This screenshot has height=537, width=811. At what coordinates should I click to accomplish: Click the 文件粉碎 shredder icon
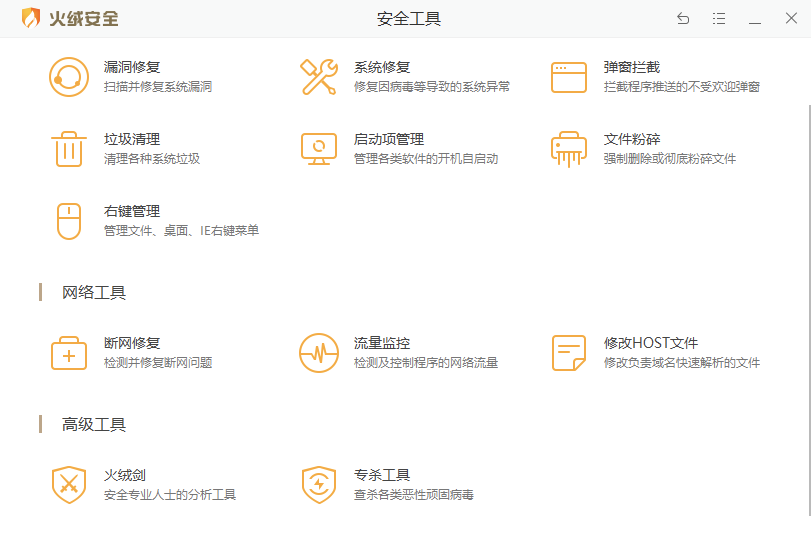tap(568, 149)
